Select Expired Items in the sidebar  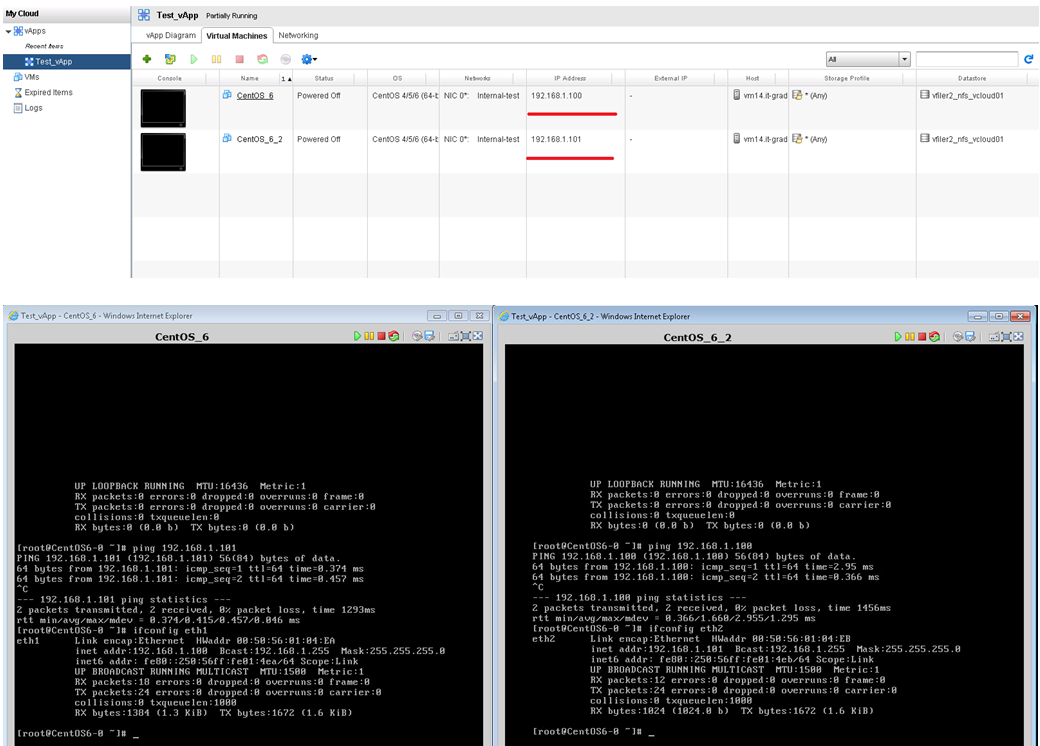[x=48, y=92]
